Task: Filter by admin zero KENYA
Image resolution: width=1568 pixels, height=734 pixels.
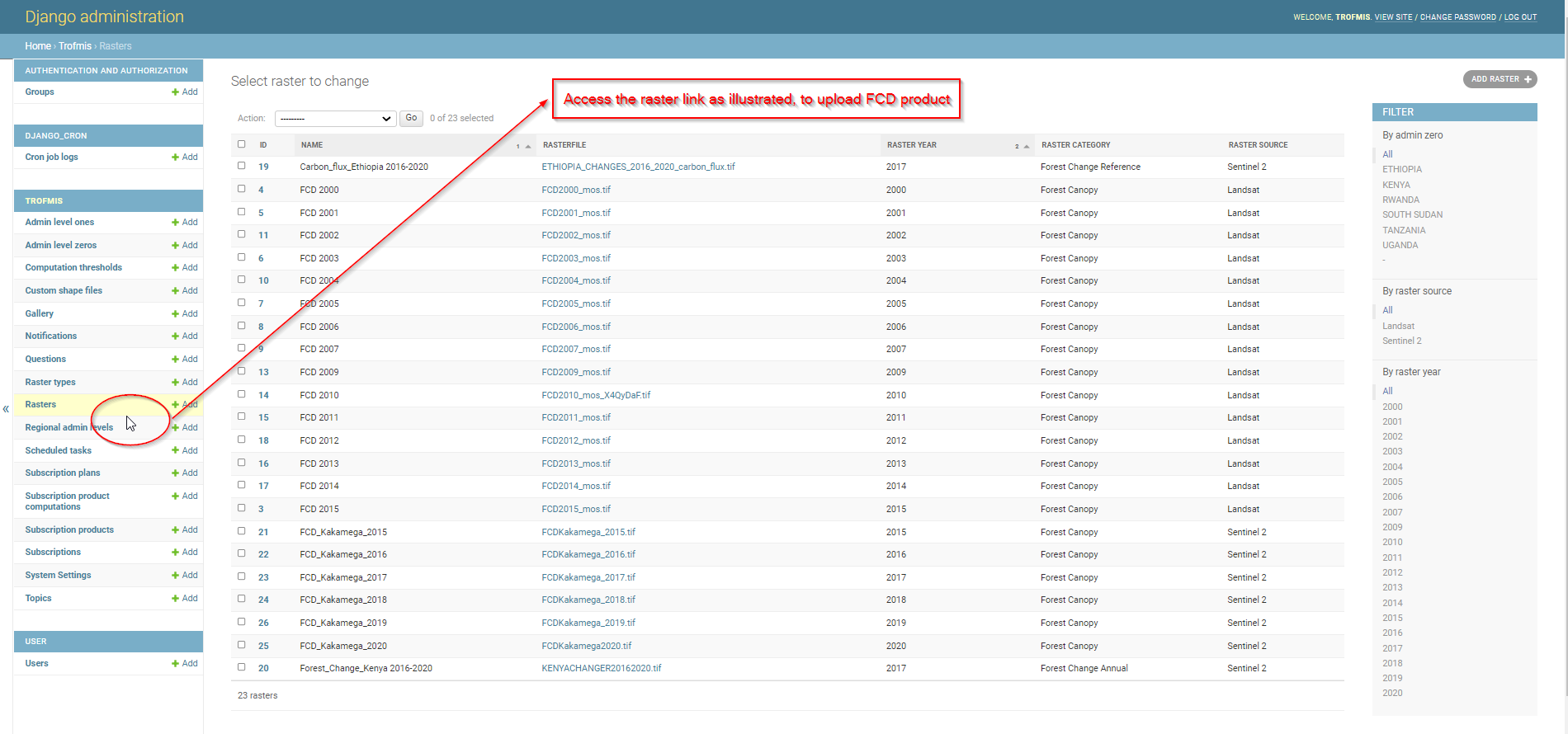Action: [1396, 185]
